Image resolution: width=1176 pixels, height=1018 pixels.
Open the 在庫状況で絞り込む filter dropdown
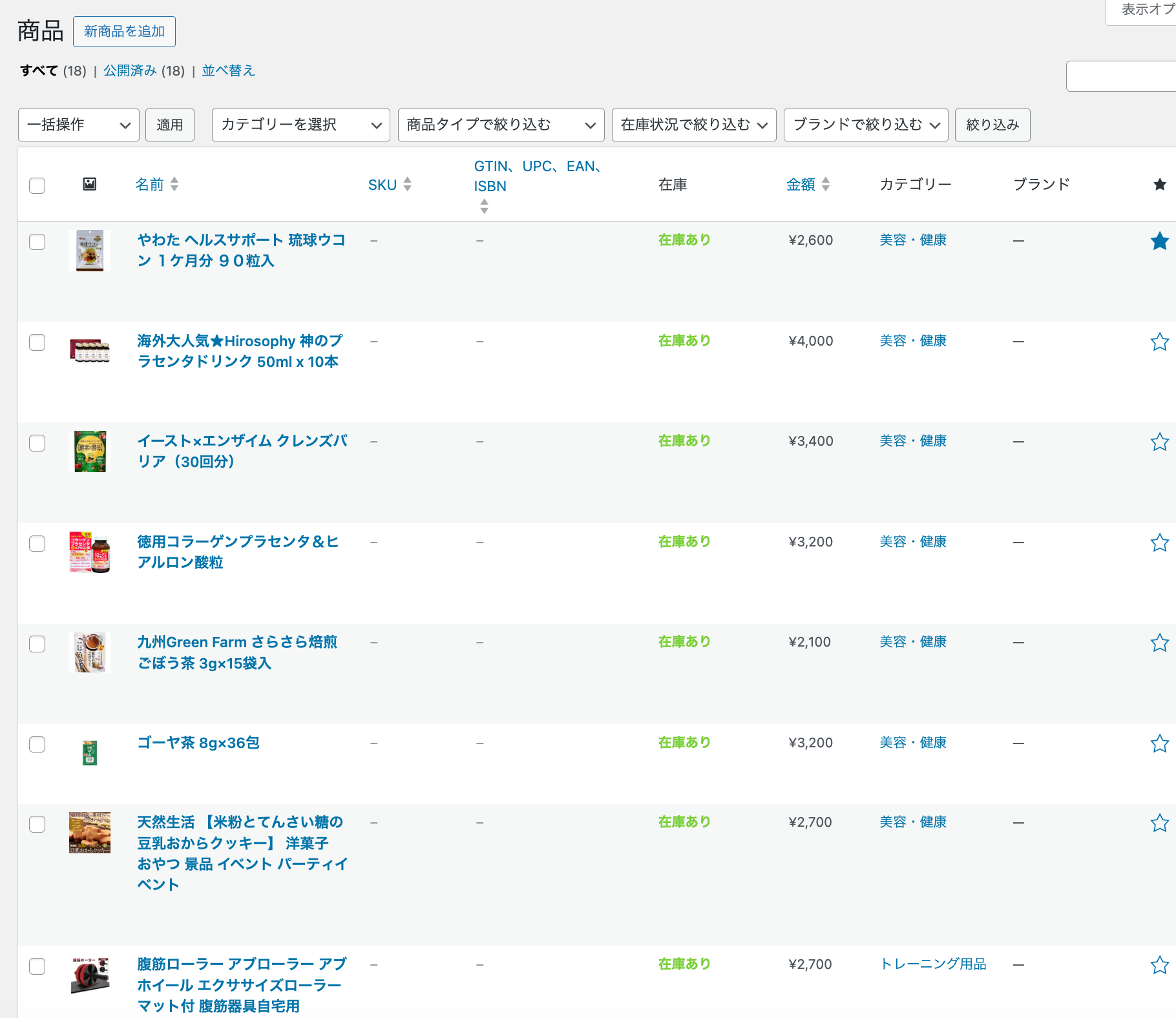coord(693,125)
